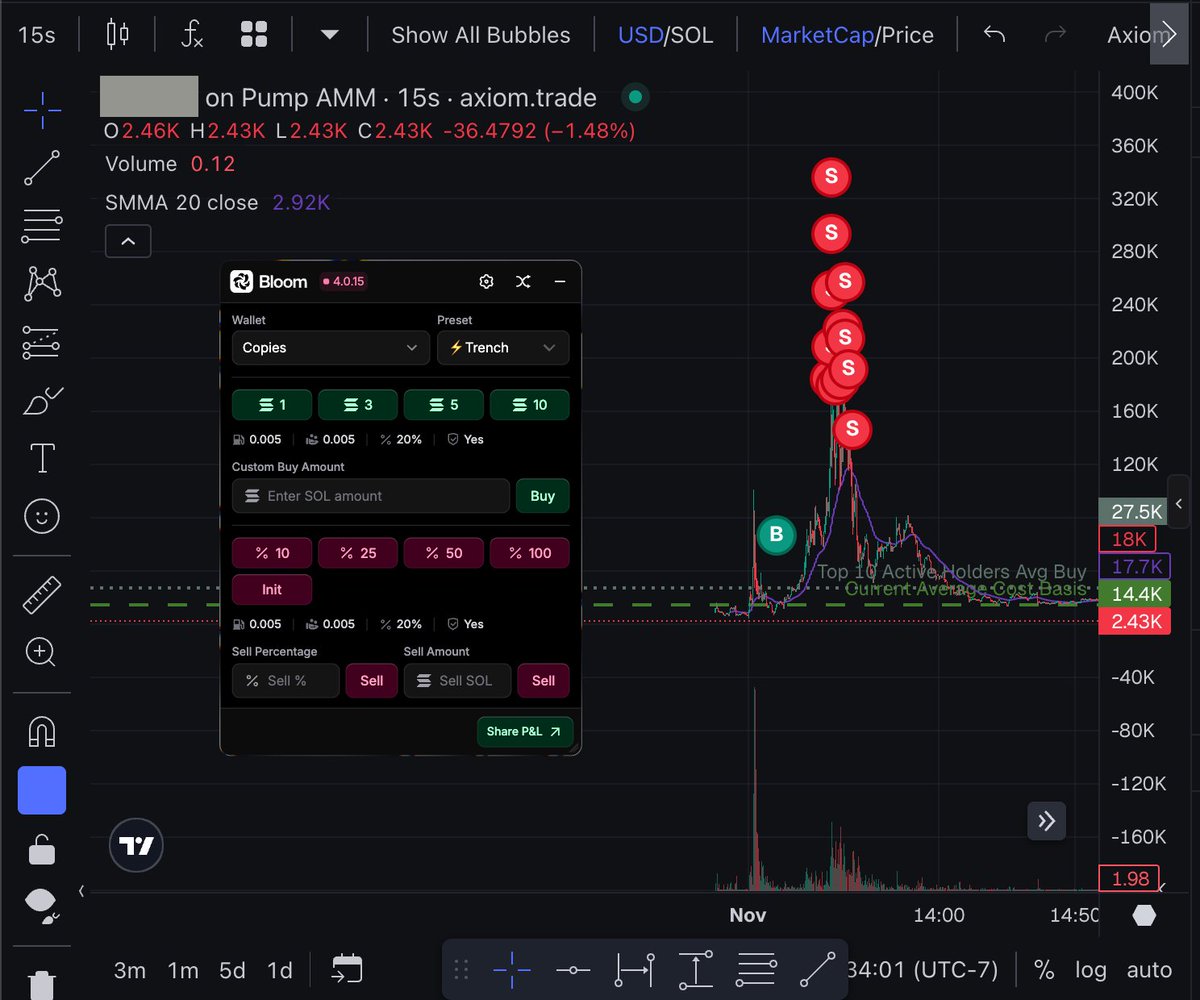The width and height of the screenshot is (1200, 1000).
Task: Undo the last chart action
Action: click(x=994, y=35)
